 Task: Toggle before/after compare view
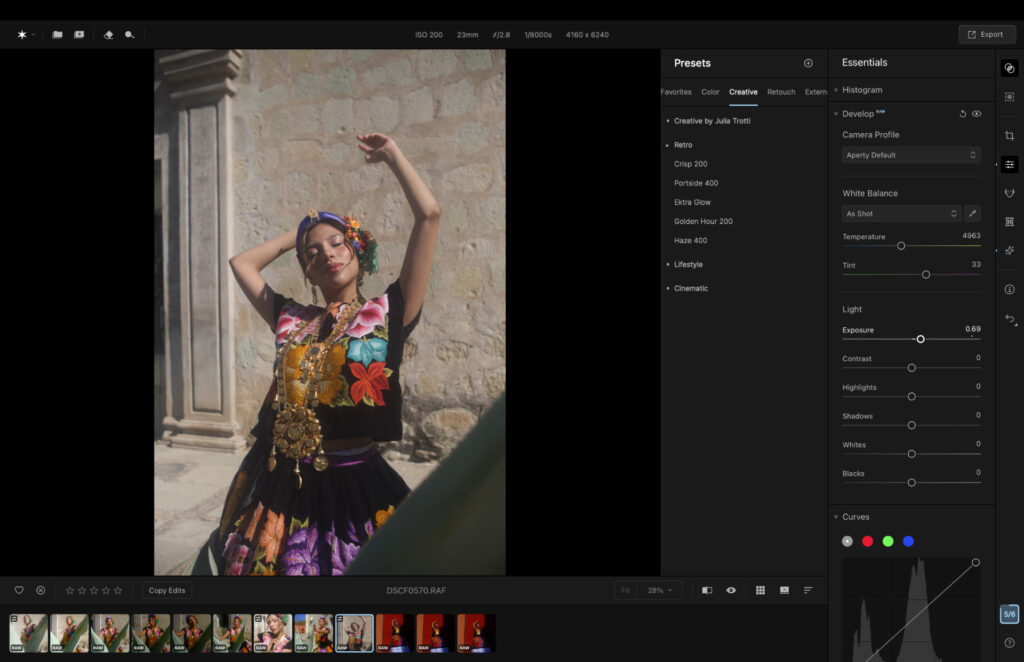pos(707,590)
